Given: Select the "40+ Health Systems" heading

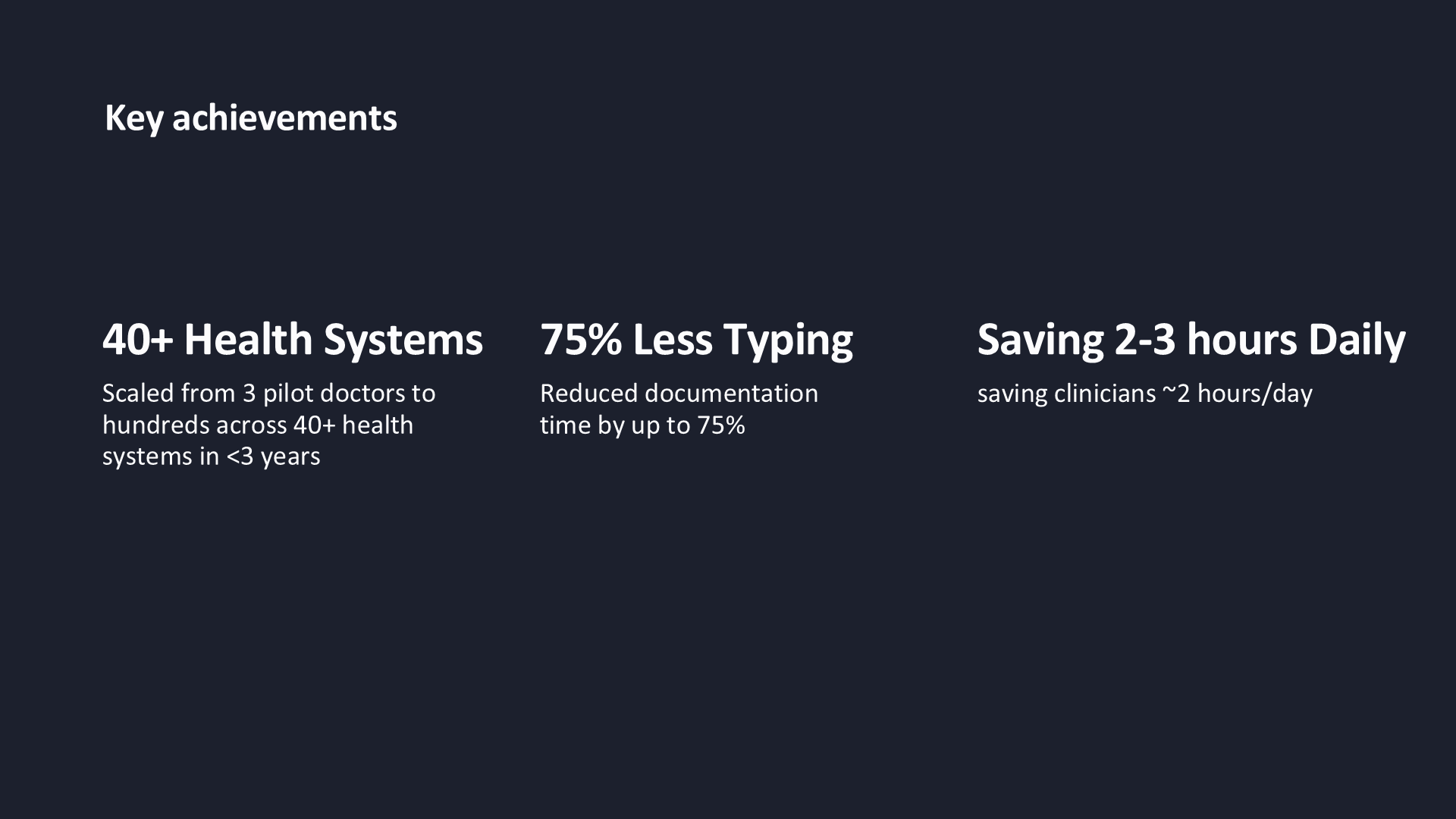Looking at the screenshot, I should 293,339.
